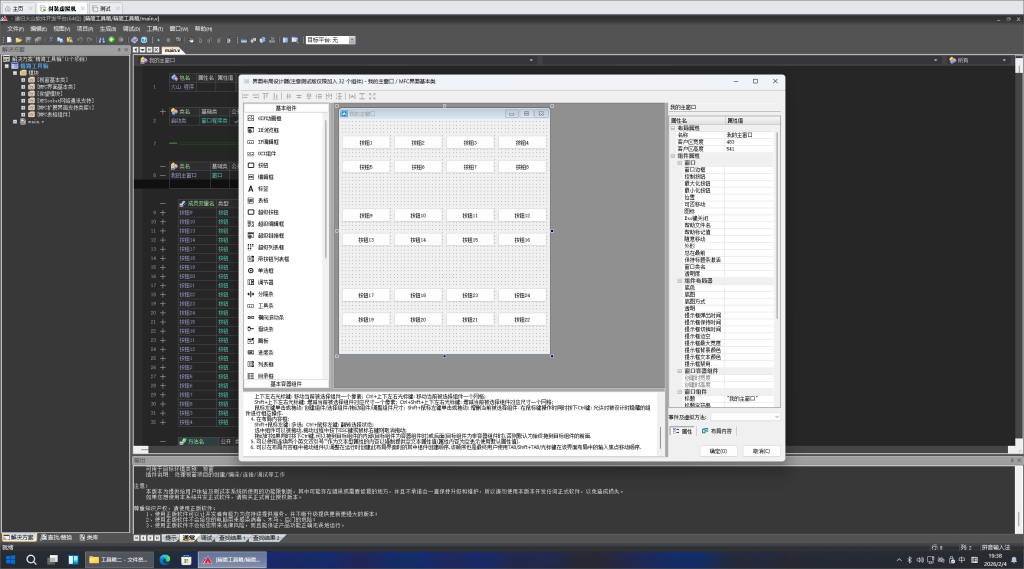Screen dimensions: 1024x569
Task: Select 按钮1 on the design canvas
Action: [366, 143]
